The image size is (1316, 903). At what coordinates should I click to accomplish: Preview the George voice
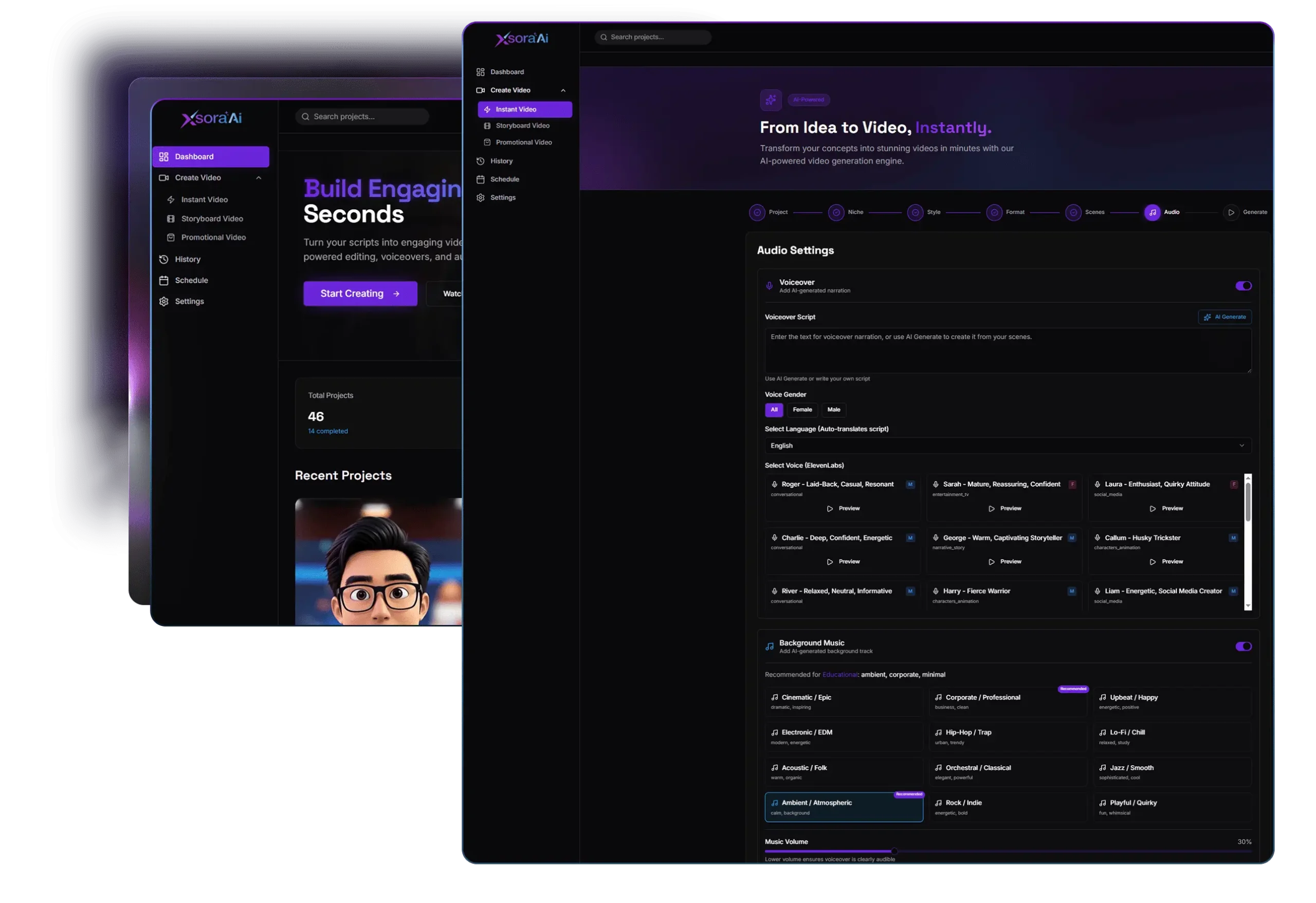[x=1005, y=562]
